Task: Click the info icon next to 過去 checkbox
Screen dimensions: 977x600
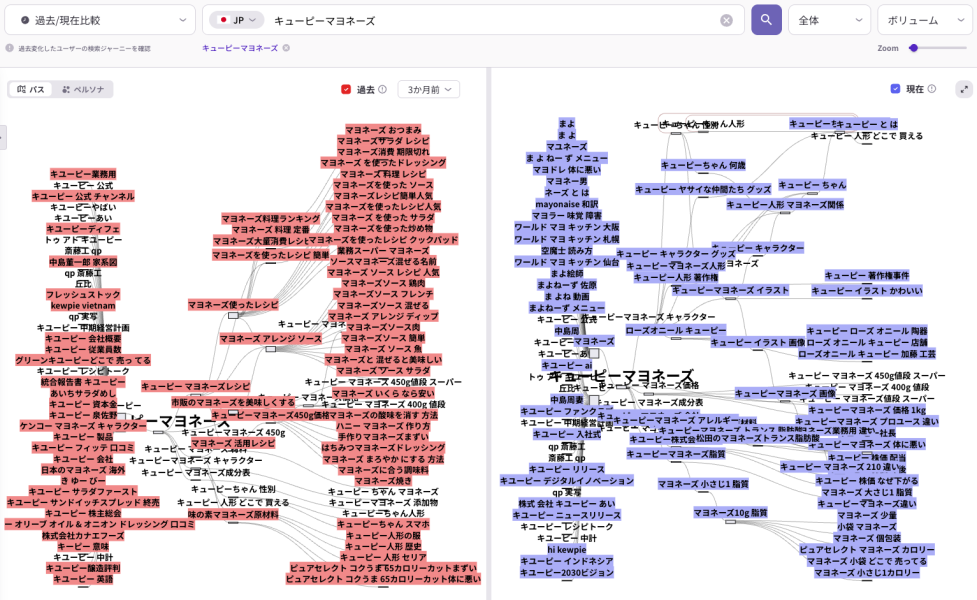Action: (x=383, y=89)
